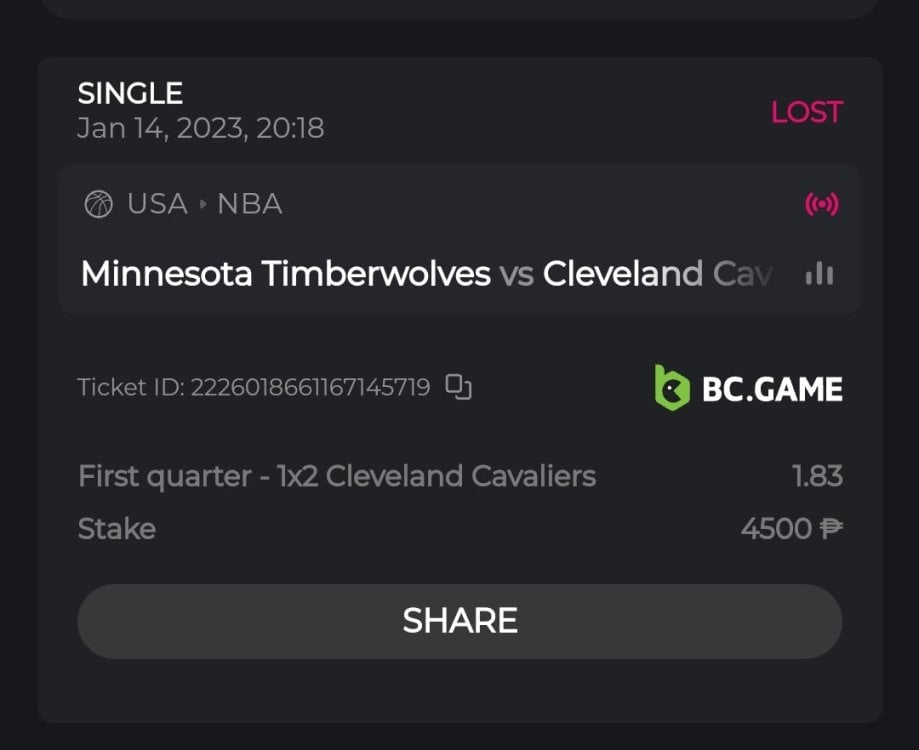Viewport: 919px width, 750px height.
Task: Tap the Jan 14, 2023 bet date
Action: tap(200, 129)
